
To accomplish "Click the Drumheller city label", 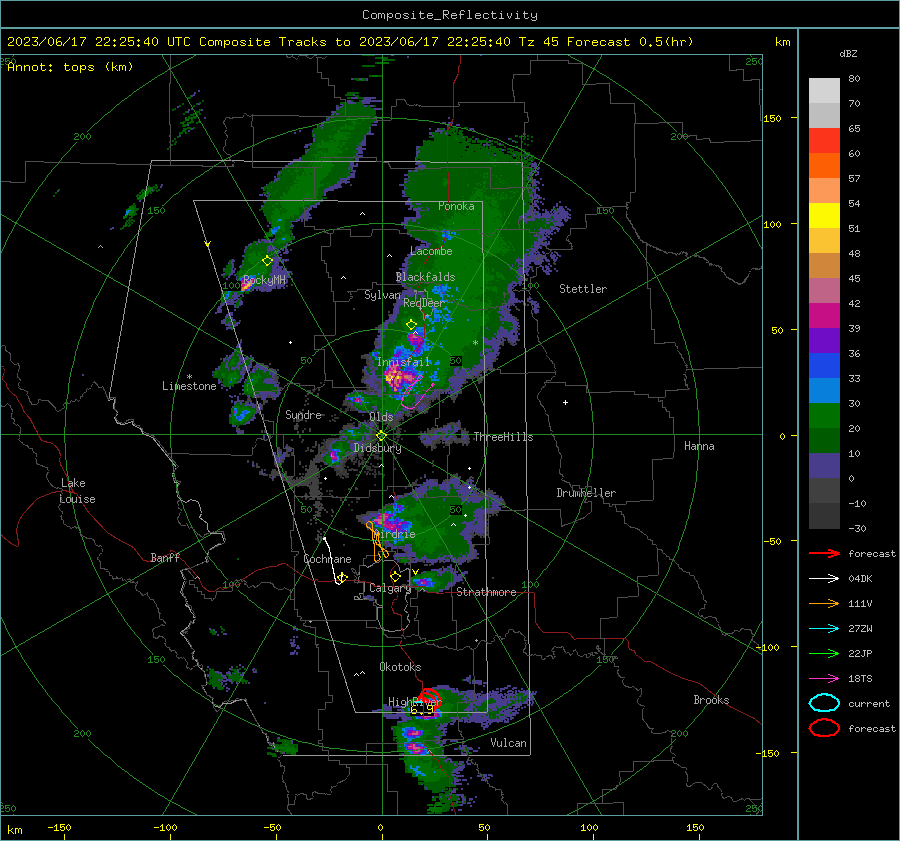I will pos(586,493).
